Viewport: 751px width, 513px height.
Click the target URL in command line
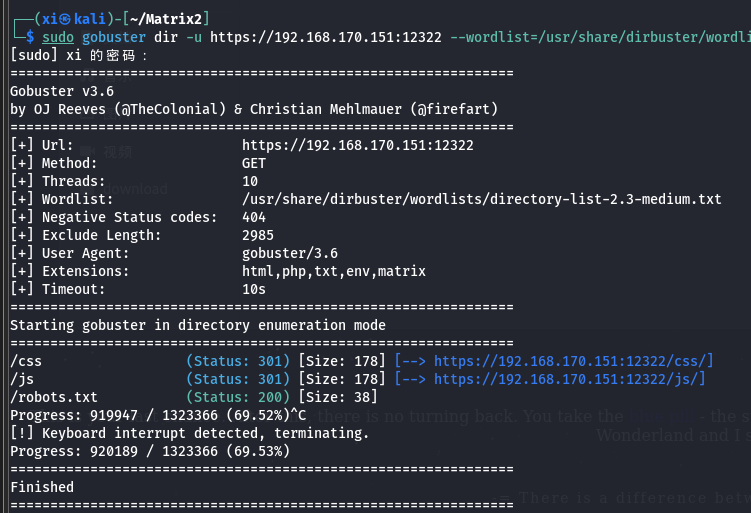(326, 37)
